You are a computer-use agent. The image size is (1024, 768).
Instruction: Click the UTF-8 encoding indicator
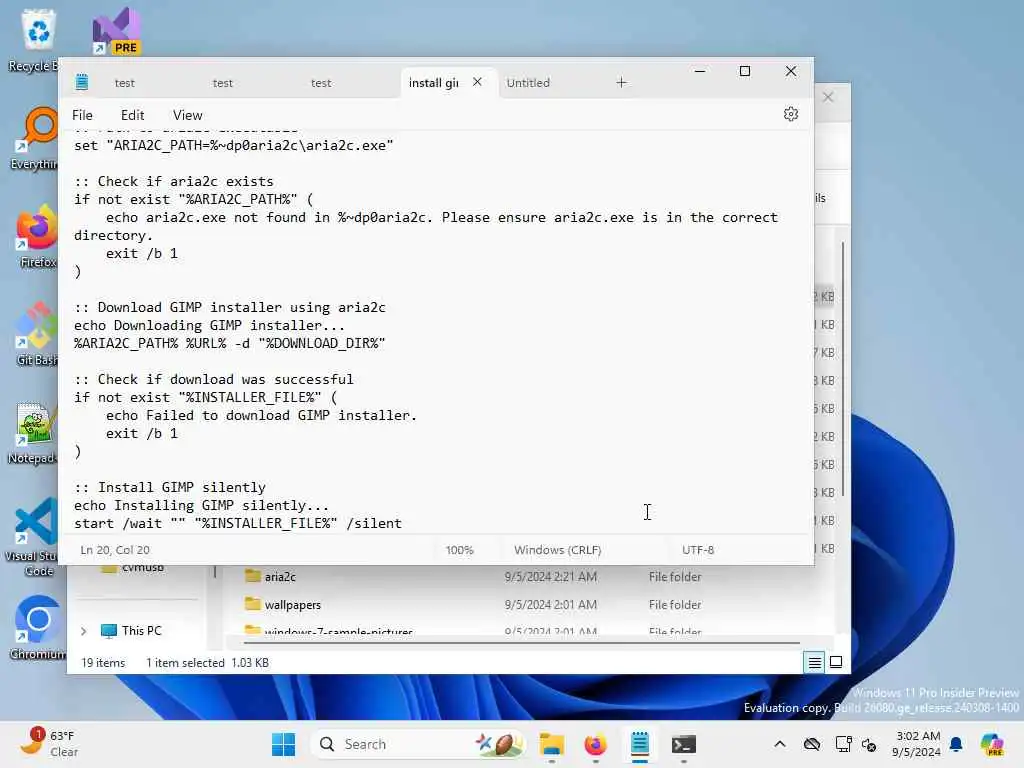pyautogui.click(x=698, y=550)
